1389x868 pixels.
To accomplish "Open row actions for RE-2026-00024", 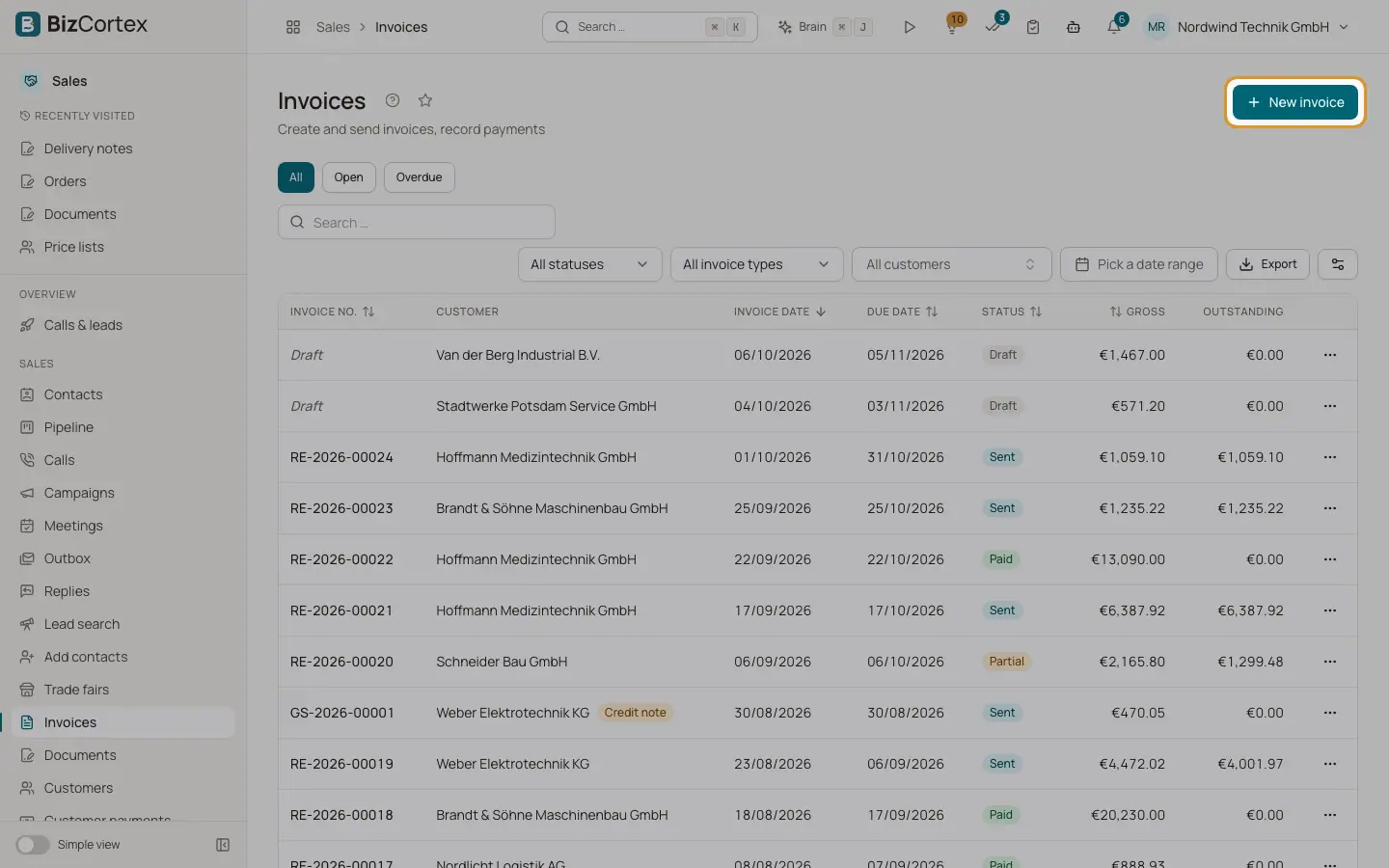I will [x=1330, y=457].
